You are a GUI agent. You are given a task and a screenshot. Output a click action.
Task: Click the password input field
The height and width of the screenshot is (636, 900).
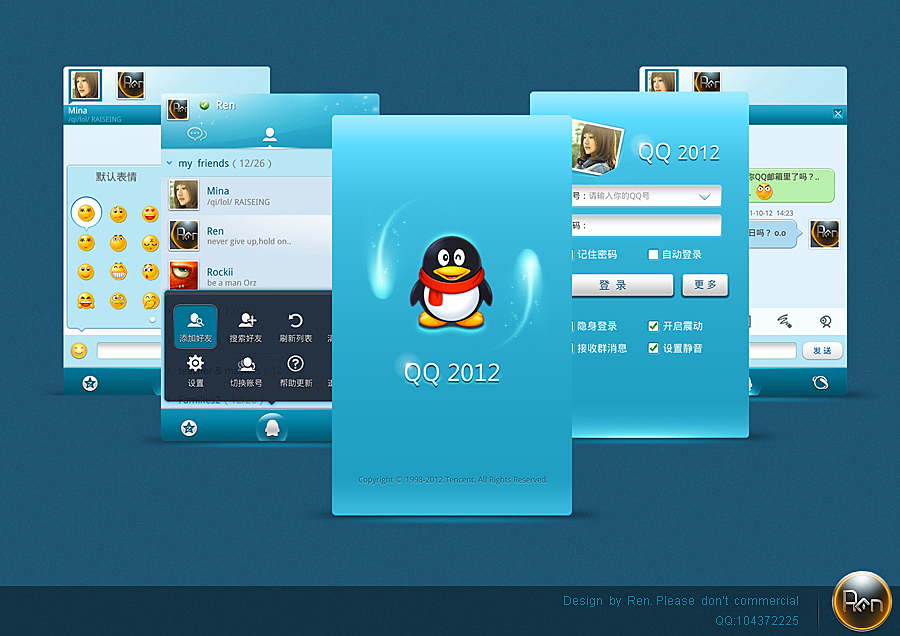point(646,226)
